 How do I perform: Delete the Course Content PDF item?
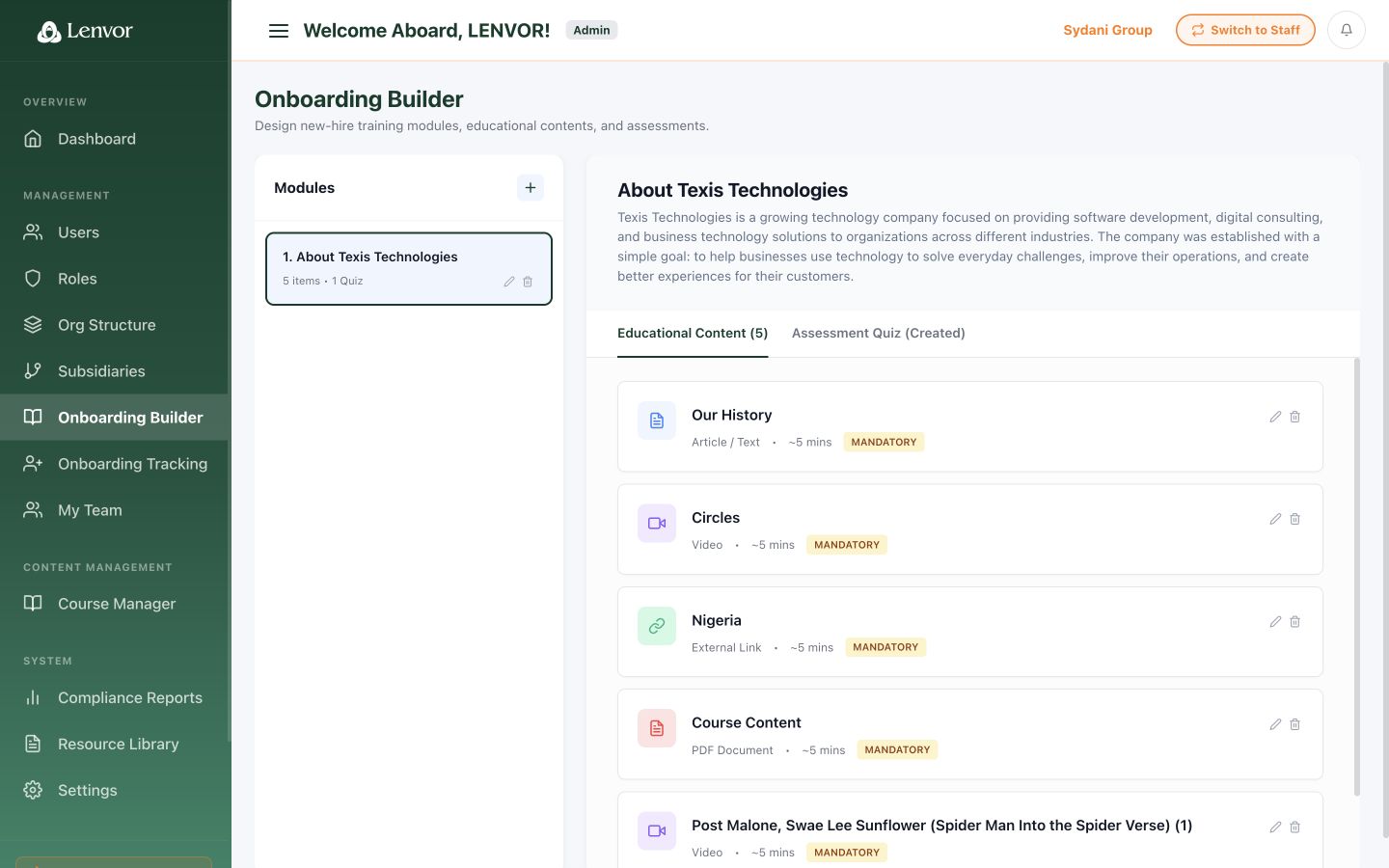point(1295,724)
